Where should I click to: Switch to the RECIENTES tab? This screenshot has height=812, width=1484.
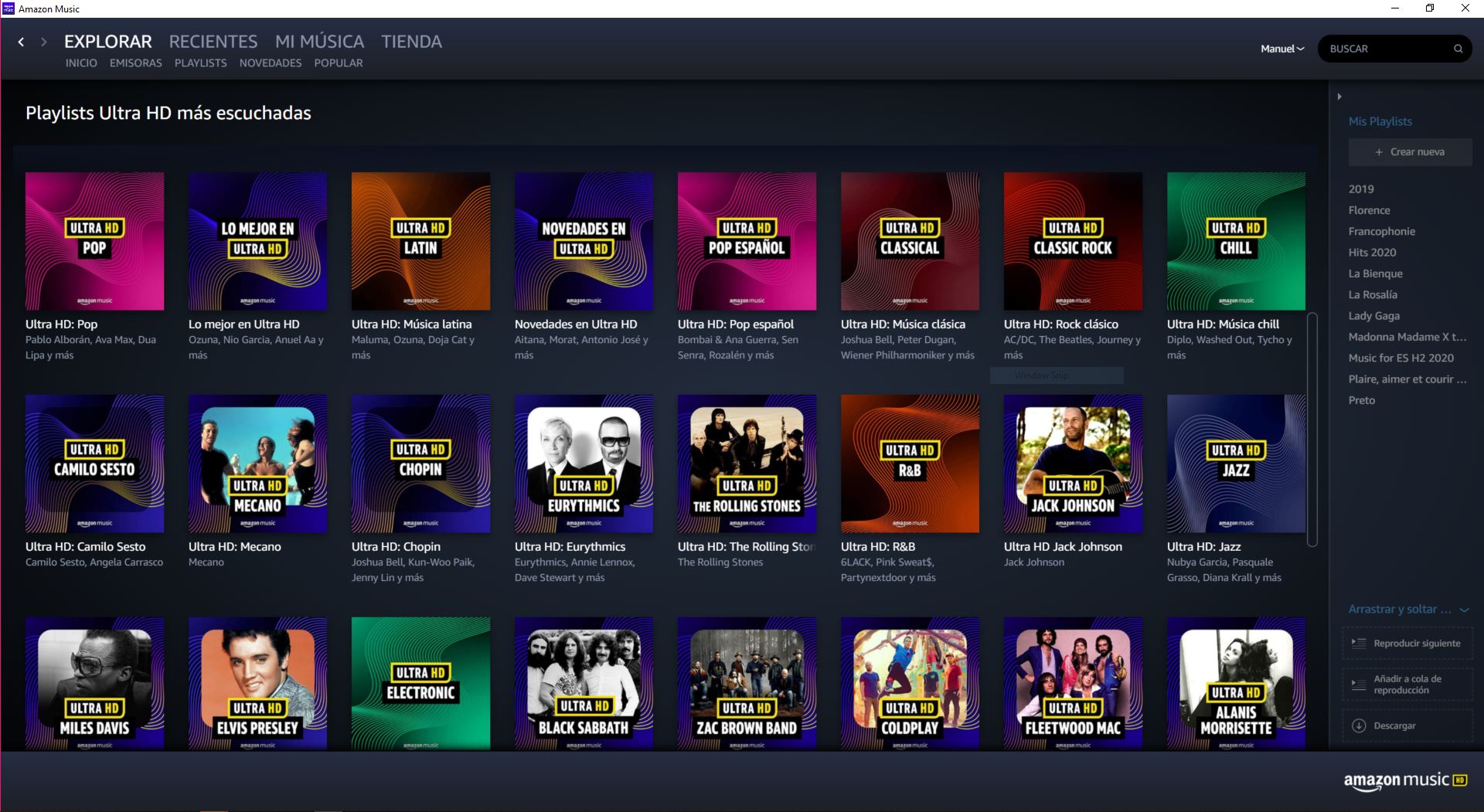pos(213,41)
